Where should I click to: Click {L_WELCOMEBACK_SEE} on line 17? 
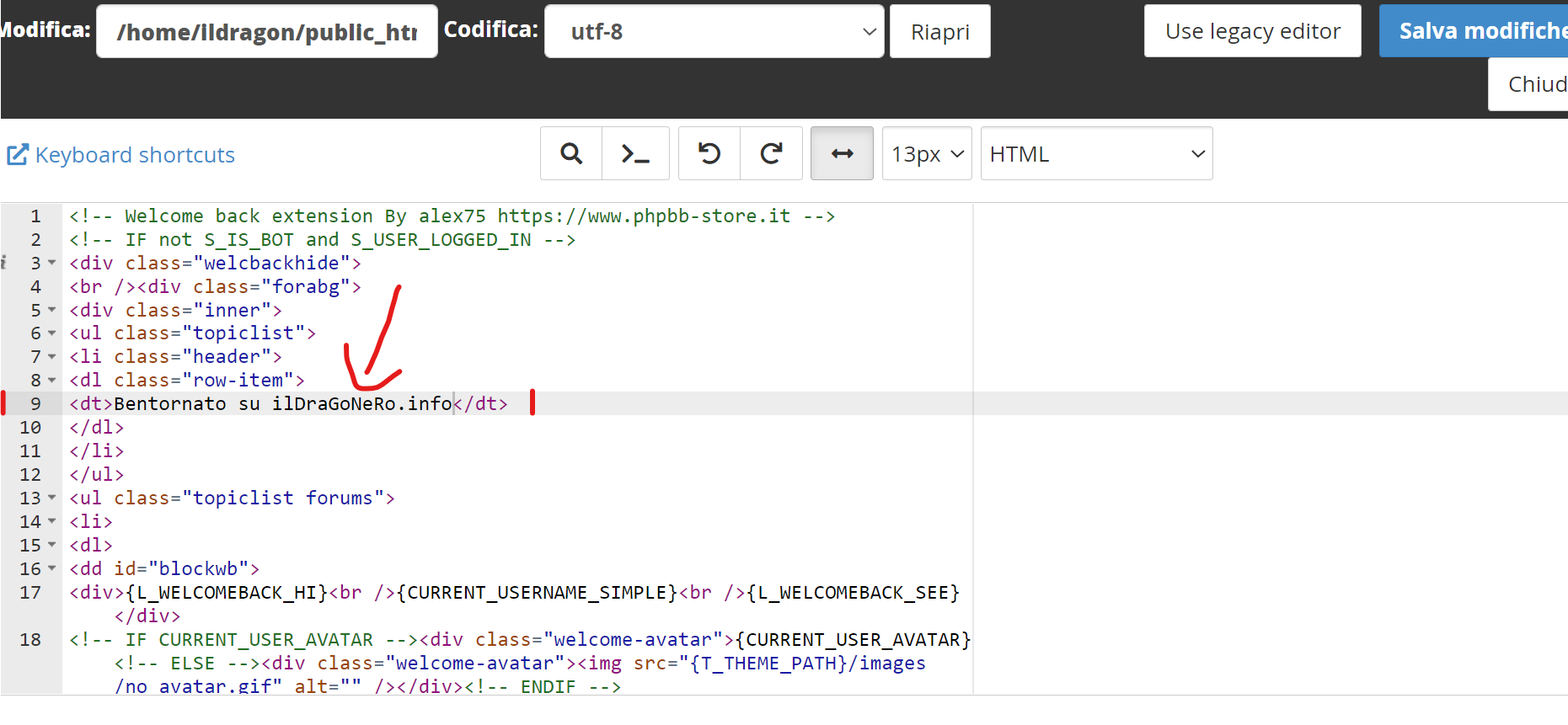tap(853, 593)
